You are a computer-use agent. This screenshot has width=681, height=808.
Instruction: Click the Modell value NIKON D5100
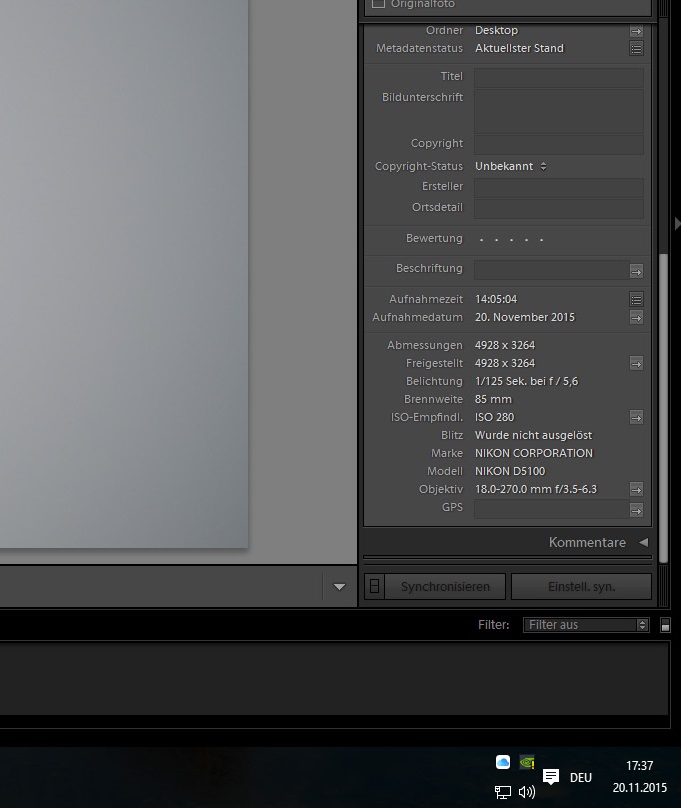click(x=509, y=472)
